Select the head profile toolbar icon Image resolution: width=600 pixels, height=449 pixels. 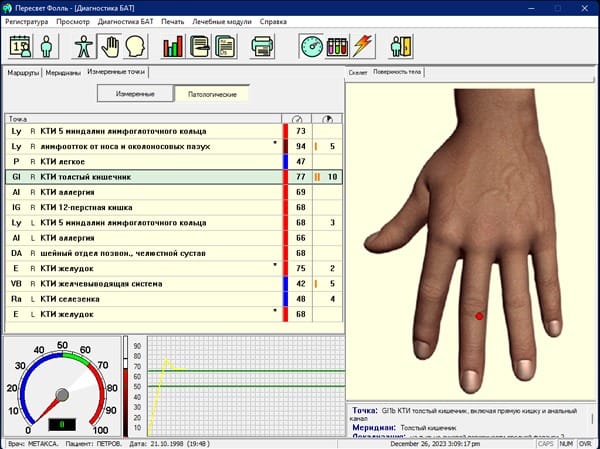tap(135, 45)
